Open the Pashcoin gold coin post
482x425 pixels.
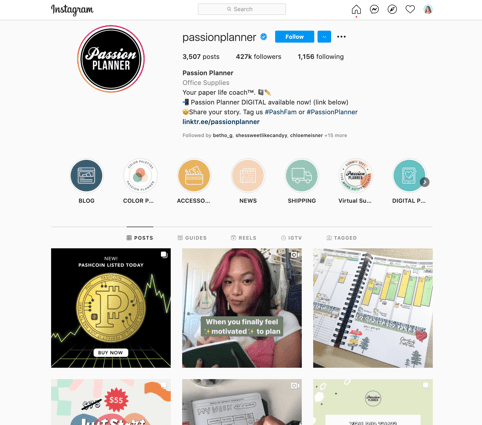click(111, 308)
